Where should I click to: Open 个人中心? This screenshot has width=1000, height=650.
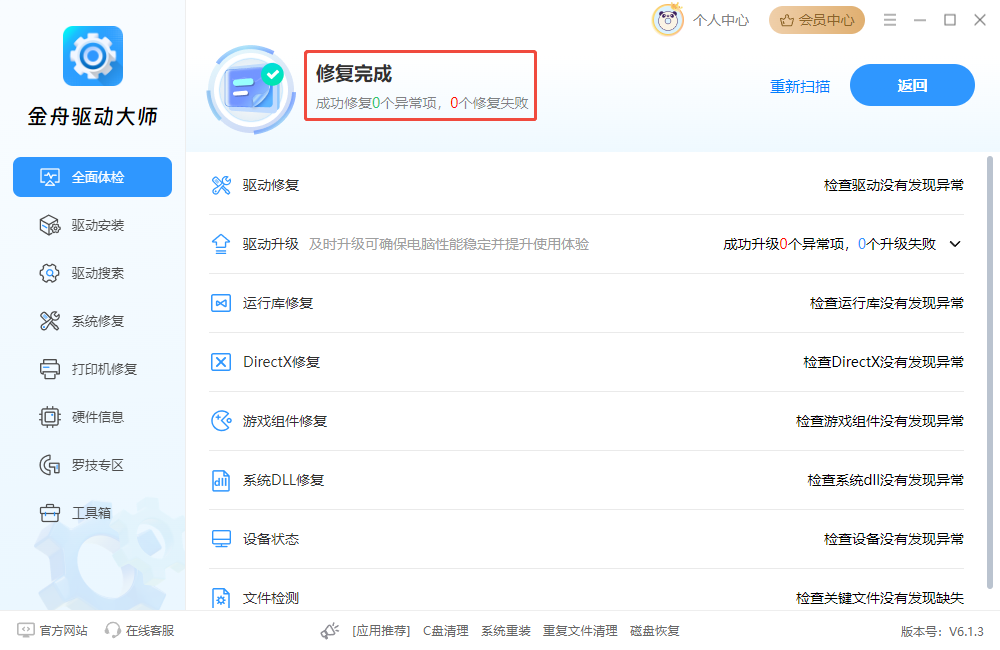click(721, 20)
